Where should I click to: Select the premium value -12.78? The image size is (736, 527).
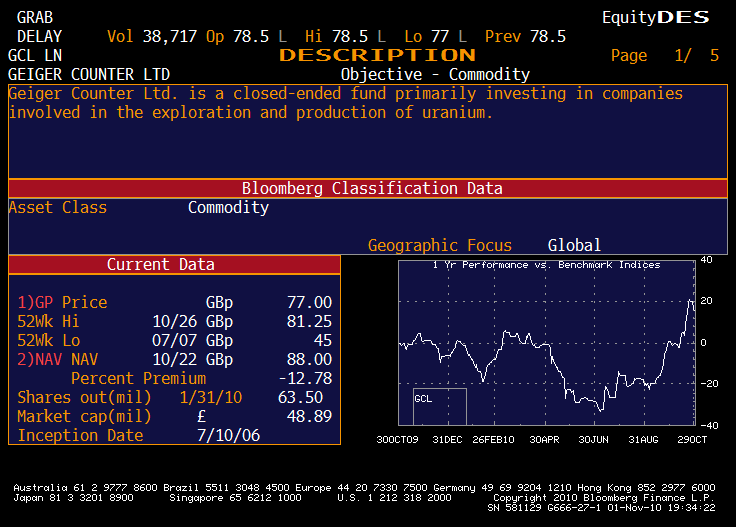(305, 379)
